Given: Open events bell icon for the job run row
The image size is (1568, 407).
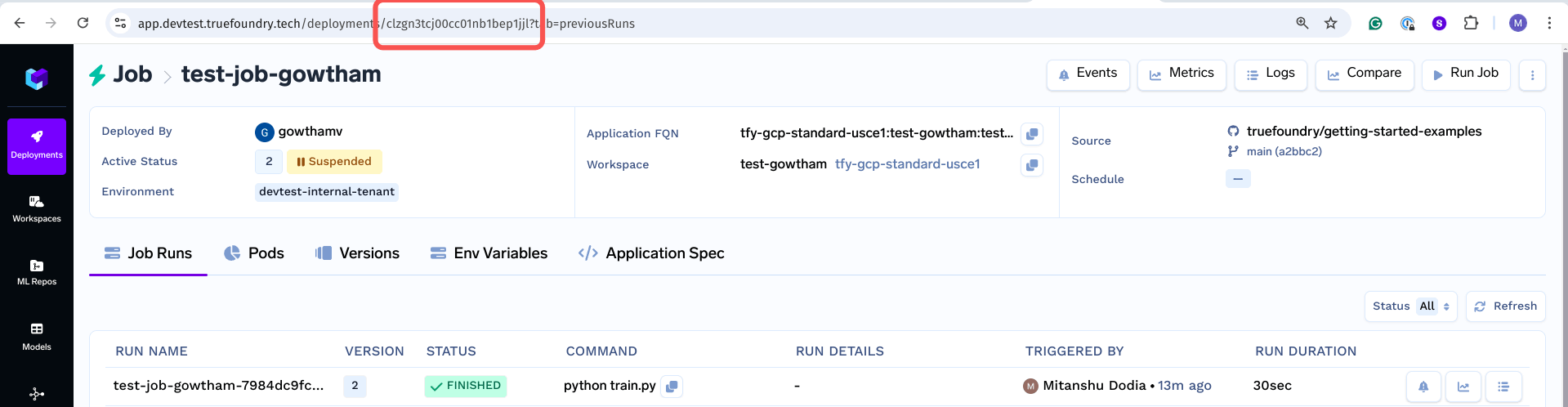Looking at the screenshot, I should point(1423,387).
